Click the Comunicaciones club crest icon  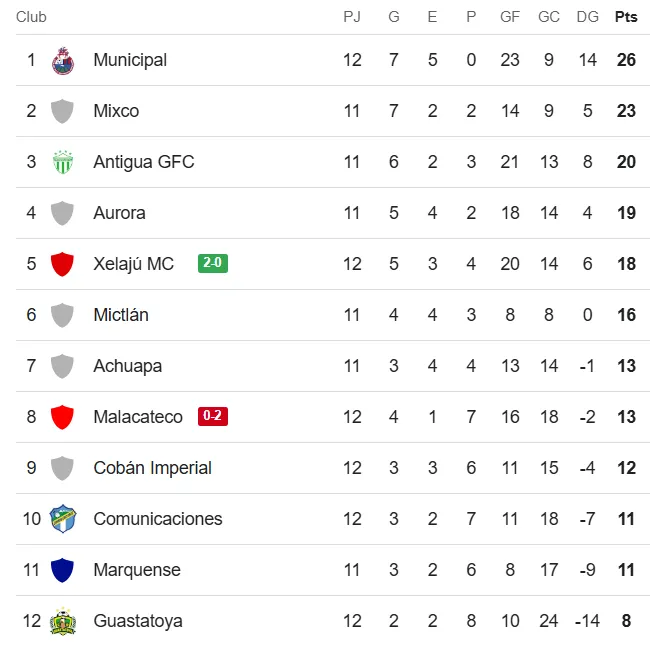[x=63, y=519]
